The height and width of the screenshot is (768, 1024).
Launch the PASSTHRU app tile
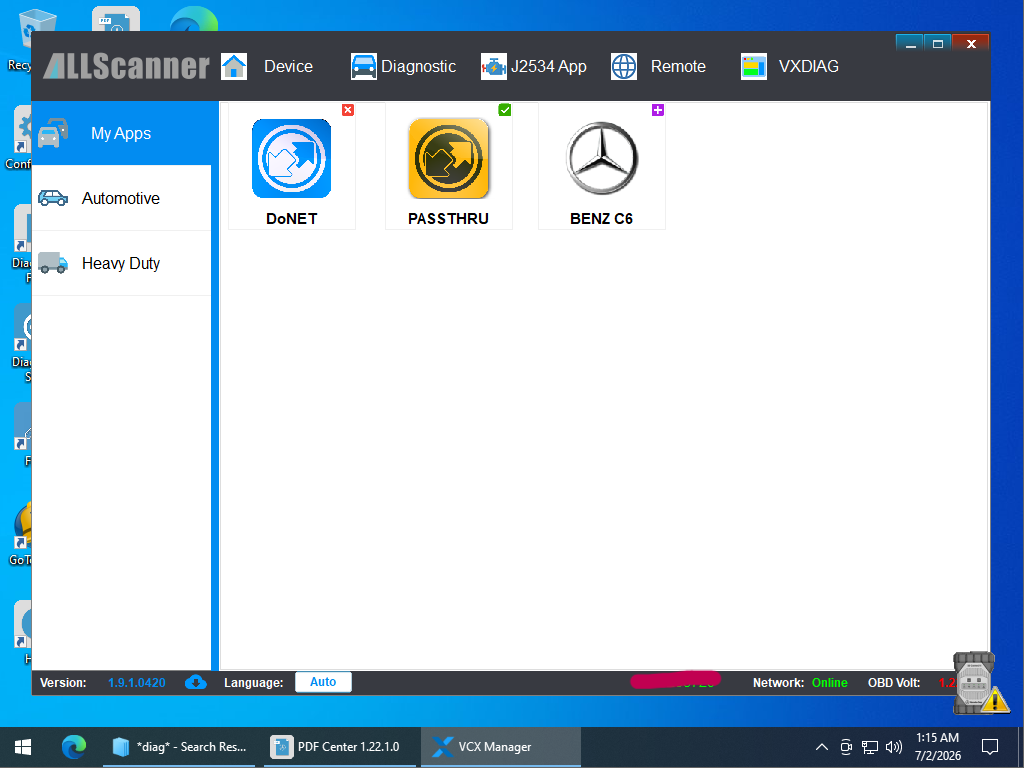pyautogui.click(x=449, y=166)
